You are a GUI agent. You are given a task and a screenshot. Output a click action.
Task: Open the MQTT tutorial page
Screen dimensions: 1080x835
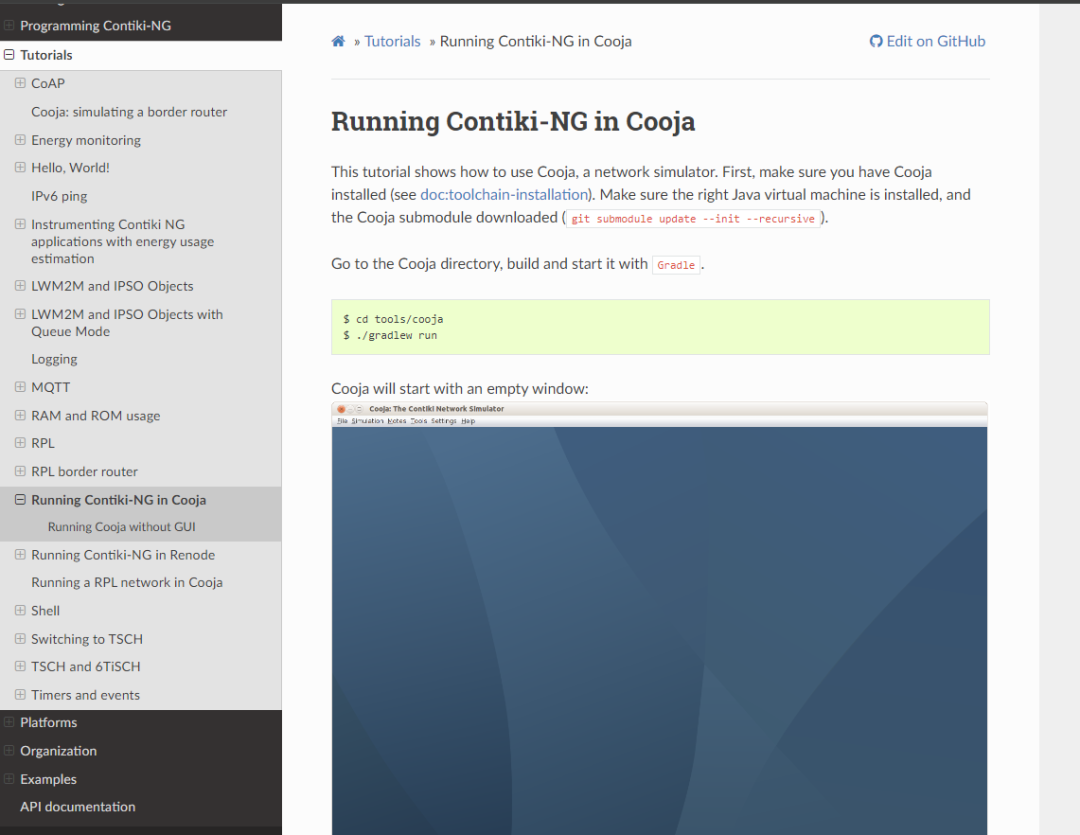coord(50,387)
